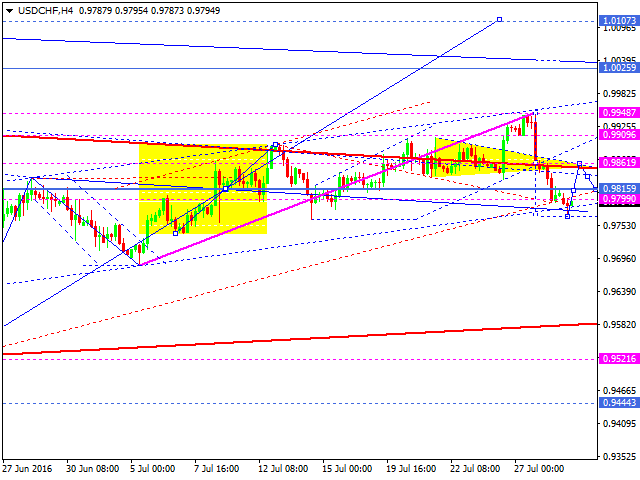Viewport: 640px width, 480px height.
Task: Click the 0.99825 price scale value
Action: pyautogui.click(x=619, y=93)
